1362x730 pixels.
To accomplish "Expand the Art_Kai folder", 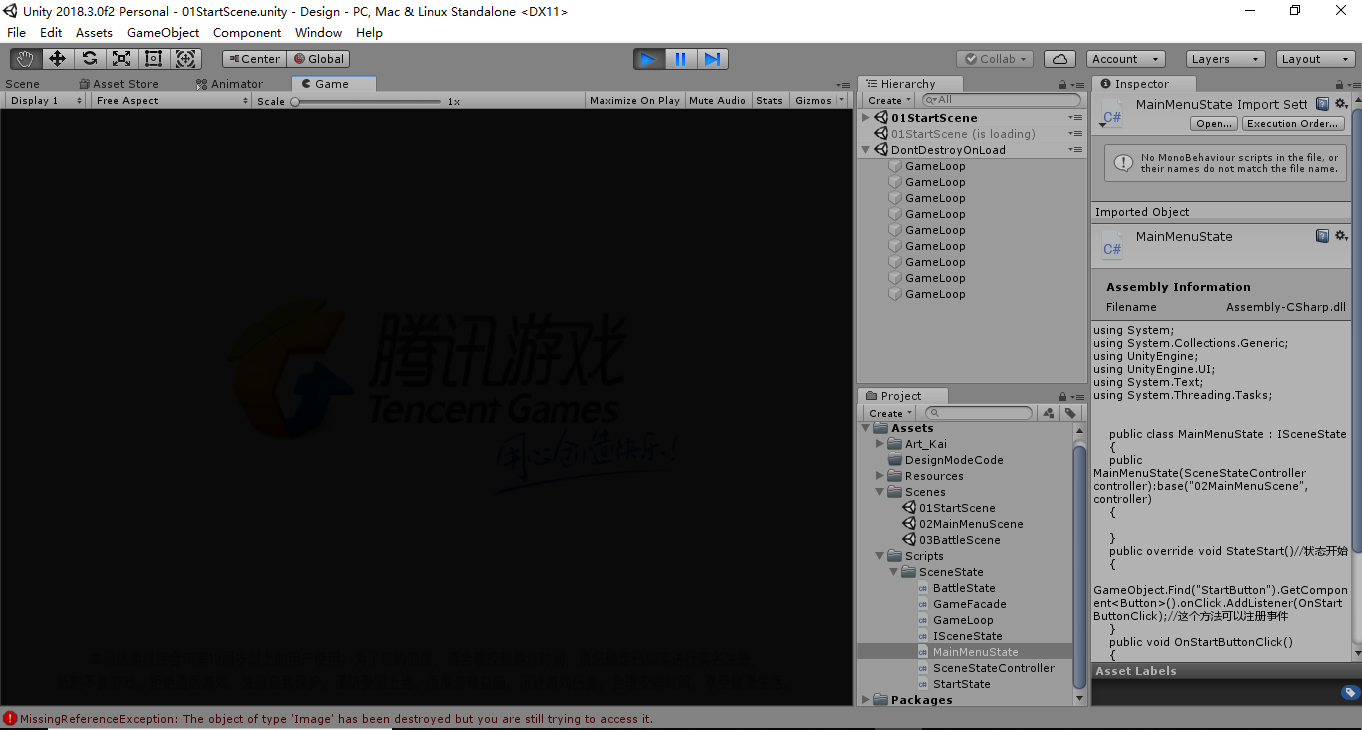I will [880, 444].
